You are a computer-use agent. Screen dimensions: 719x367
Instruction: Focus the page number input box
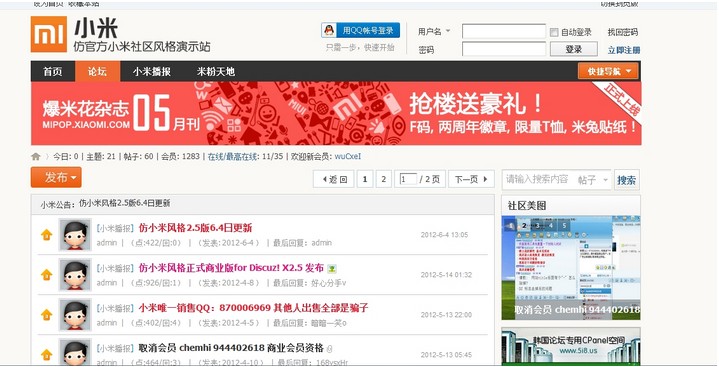(408, 179)
